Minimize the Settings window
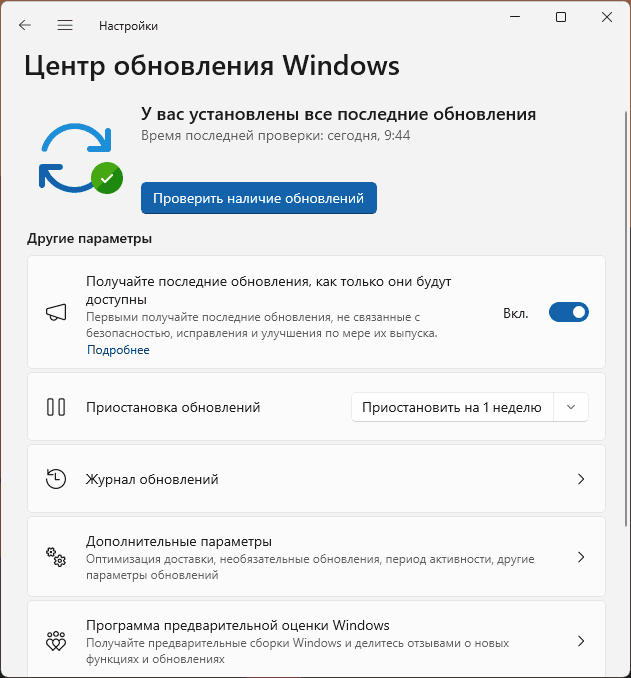This screenshot has height=678, width=631. point(515,17)
